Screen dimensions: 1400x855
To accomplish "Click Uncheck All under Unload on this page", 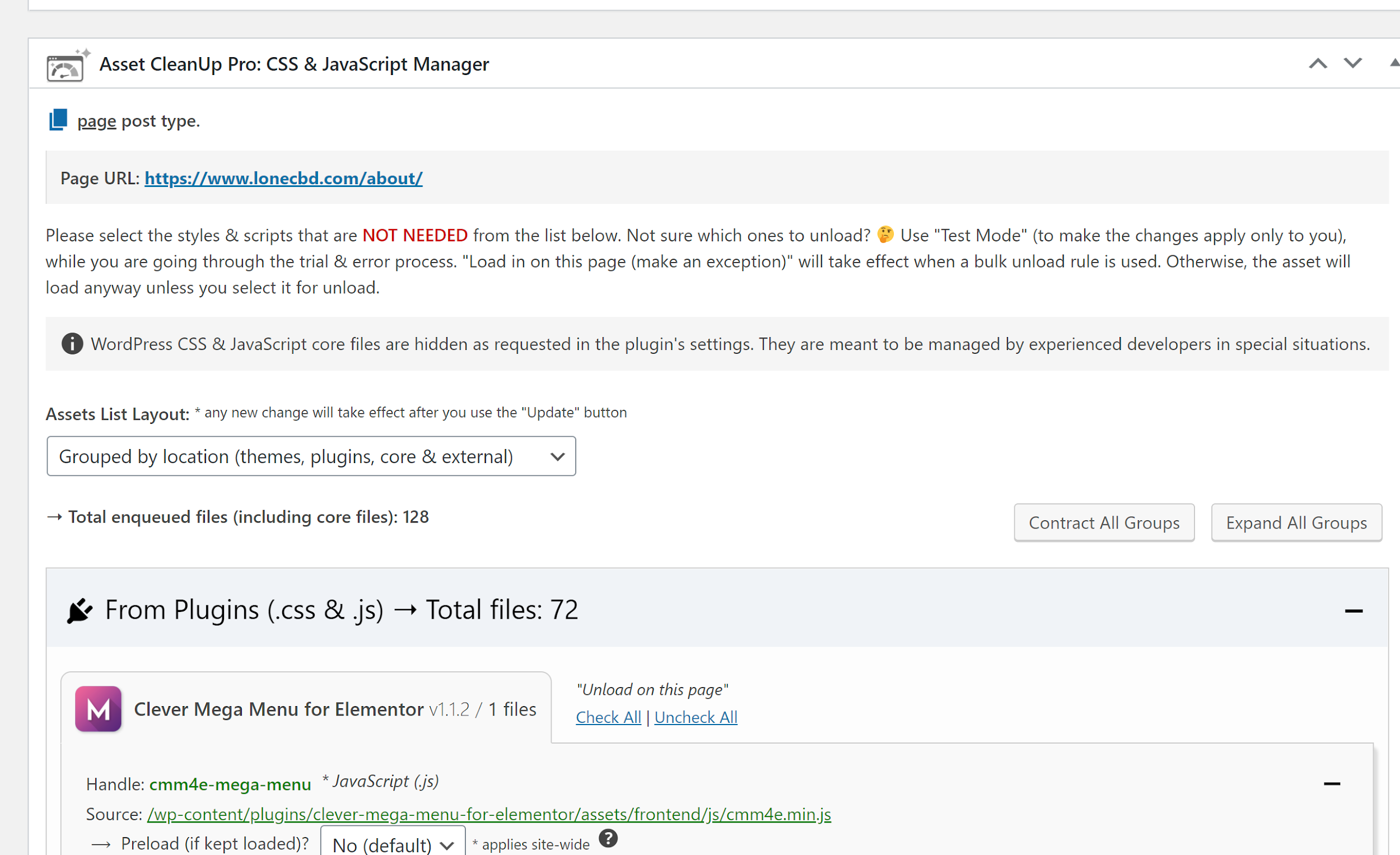I will (x=696, y=717).
